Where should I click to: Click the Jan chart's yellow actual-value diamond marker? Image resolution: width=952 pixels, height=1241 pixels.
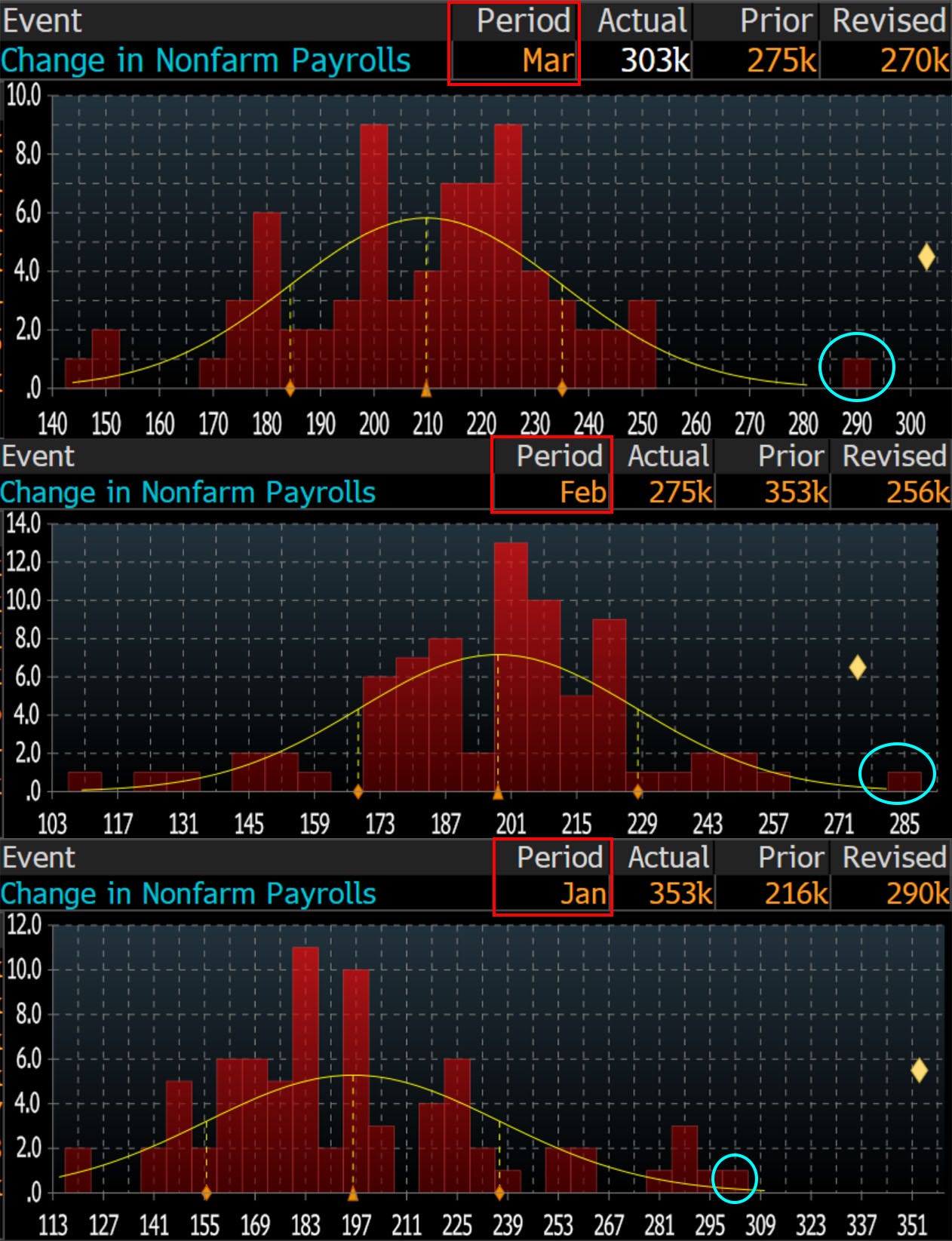pyautogui.click(x=919, y=1070)
